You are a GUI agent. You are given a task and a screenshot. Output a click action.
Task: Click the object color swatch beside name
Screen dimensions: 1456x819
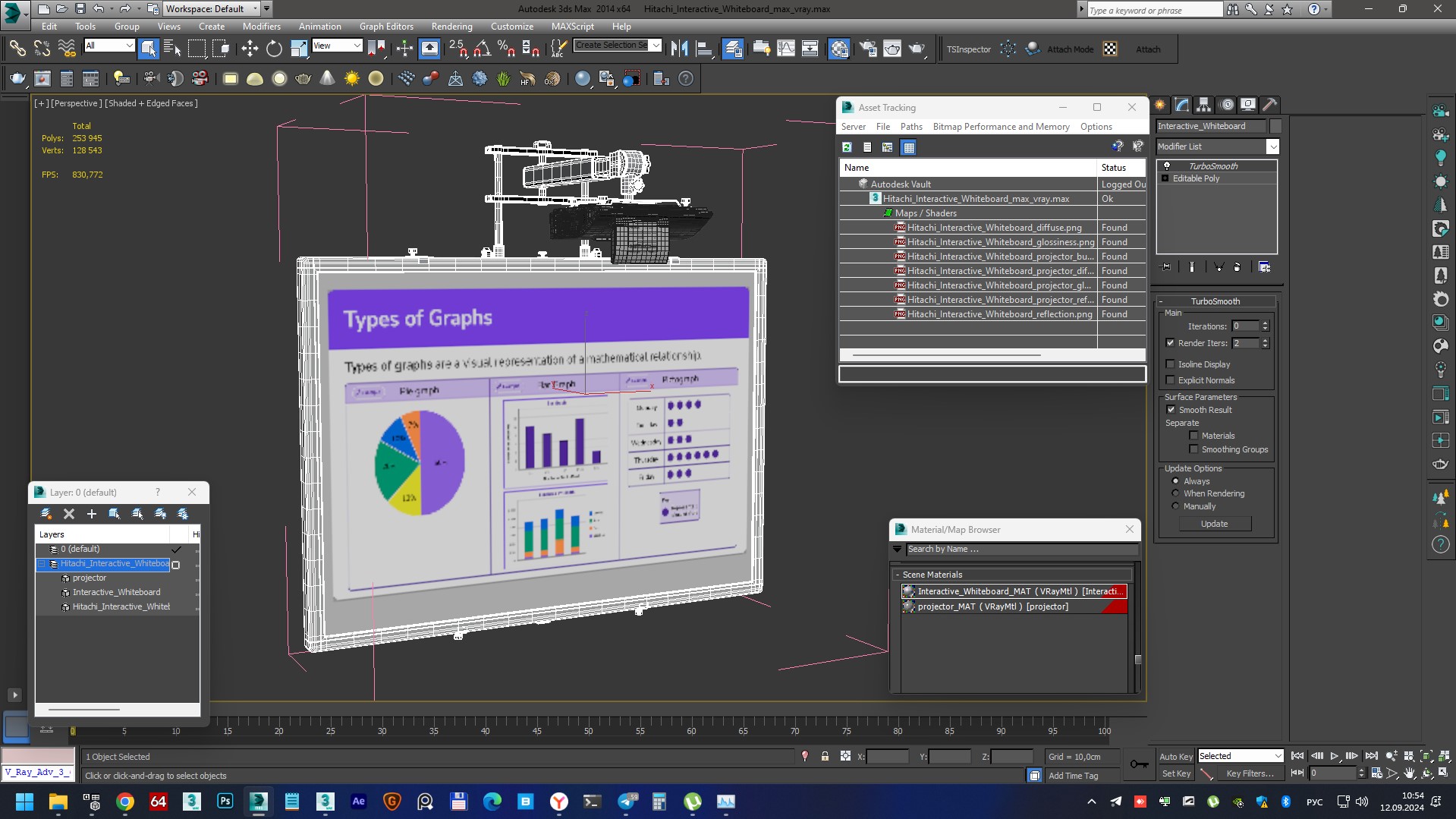pos(1275,126)
